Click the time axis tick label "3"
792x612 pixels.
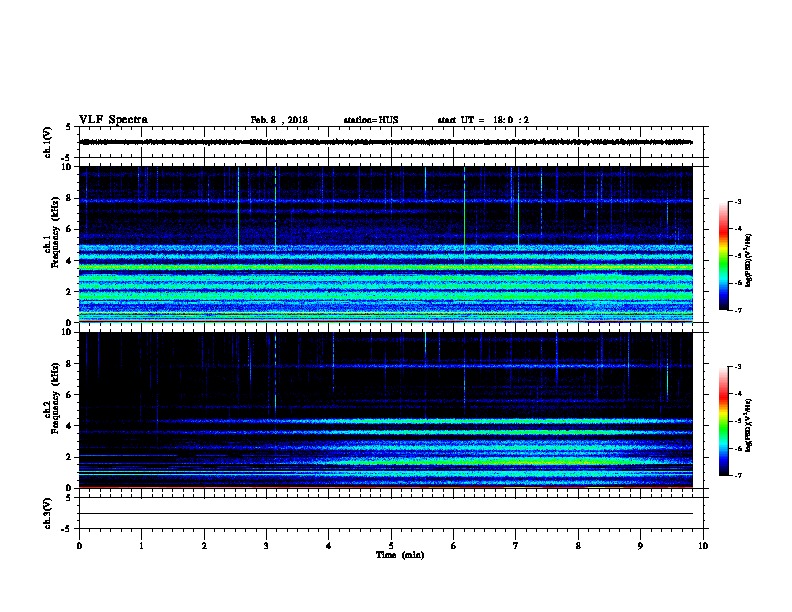[266, 545]
